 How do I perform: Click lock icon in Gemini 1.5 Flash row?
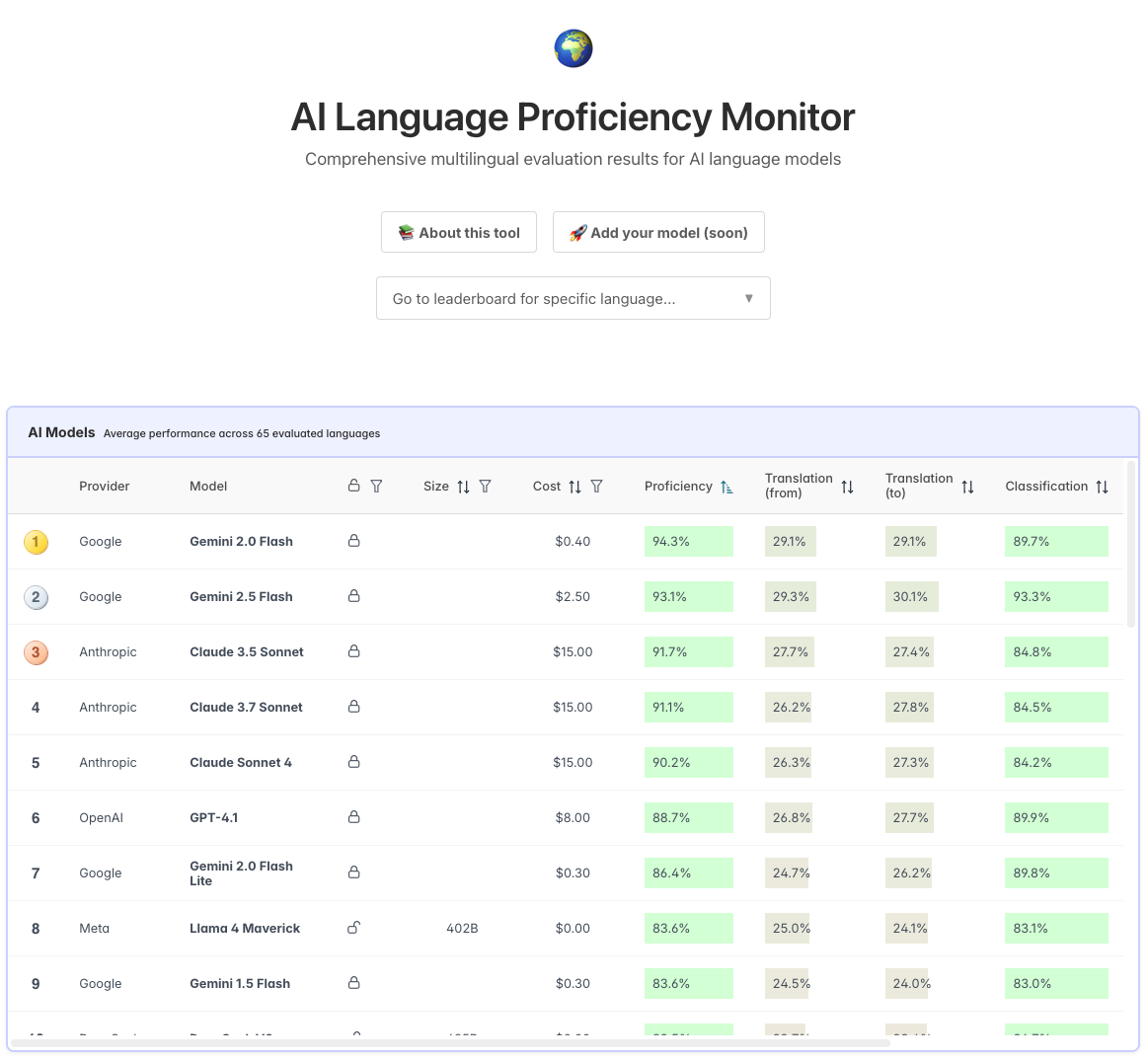click(353, 983)
